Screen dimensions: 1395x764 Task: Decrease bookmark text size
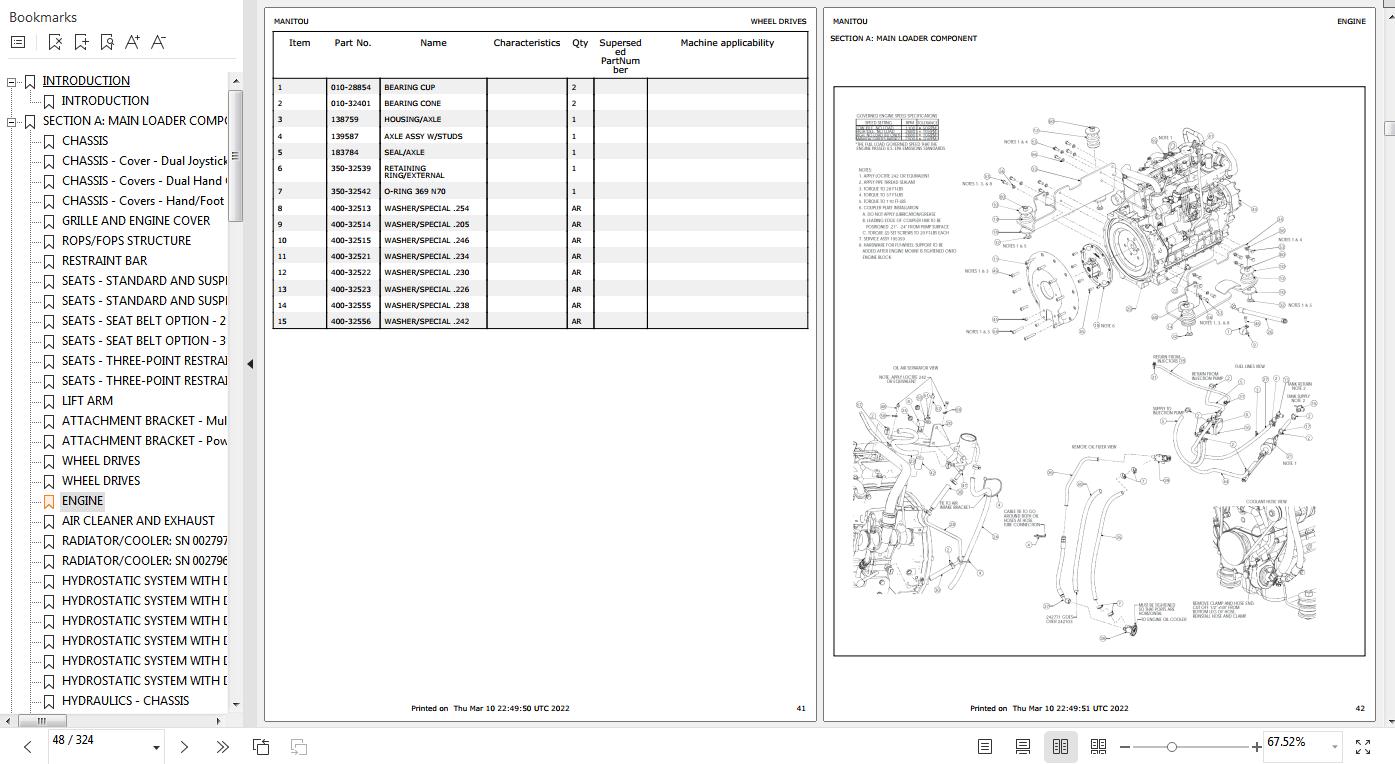click(x=158, y=42)
